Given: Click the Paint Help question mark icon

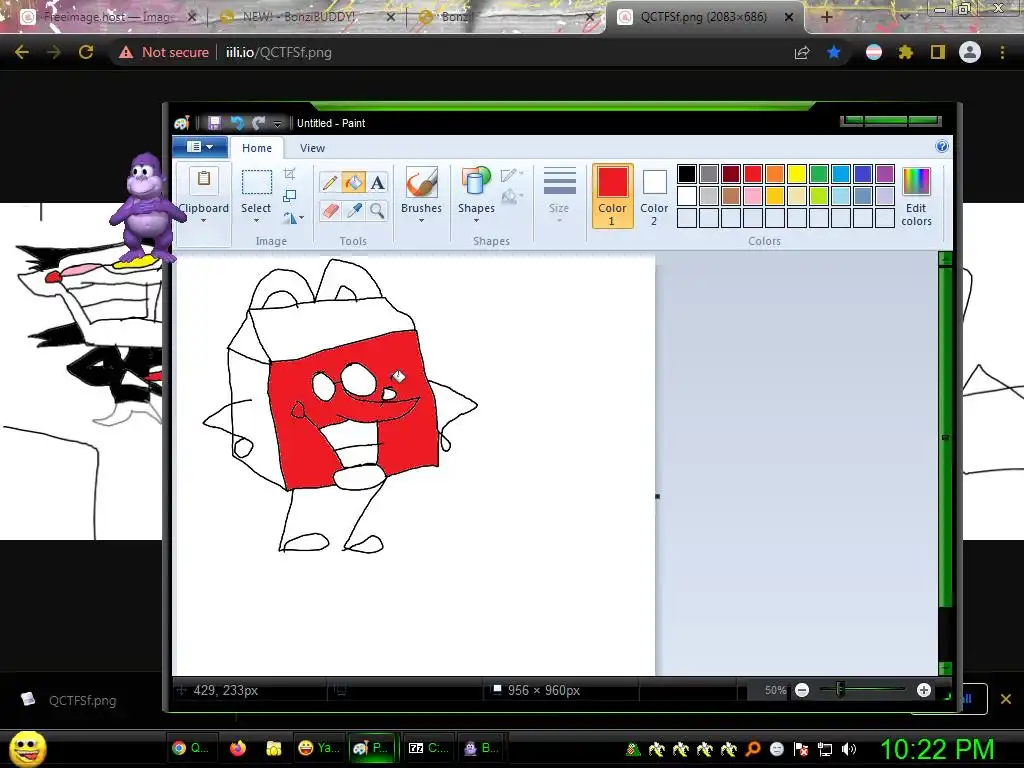Looking at the screenshot, I should pos(942,146).
